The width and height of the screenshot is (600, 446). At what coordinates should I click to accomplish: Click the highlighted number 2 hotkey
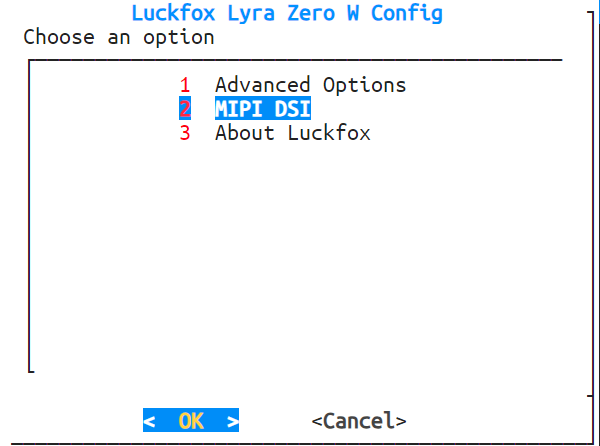(185, 109)
